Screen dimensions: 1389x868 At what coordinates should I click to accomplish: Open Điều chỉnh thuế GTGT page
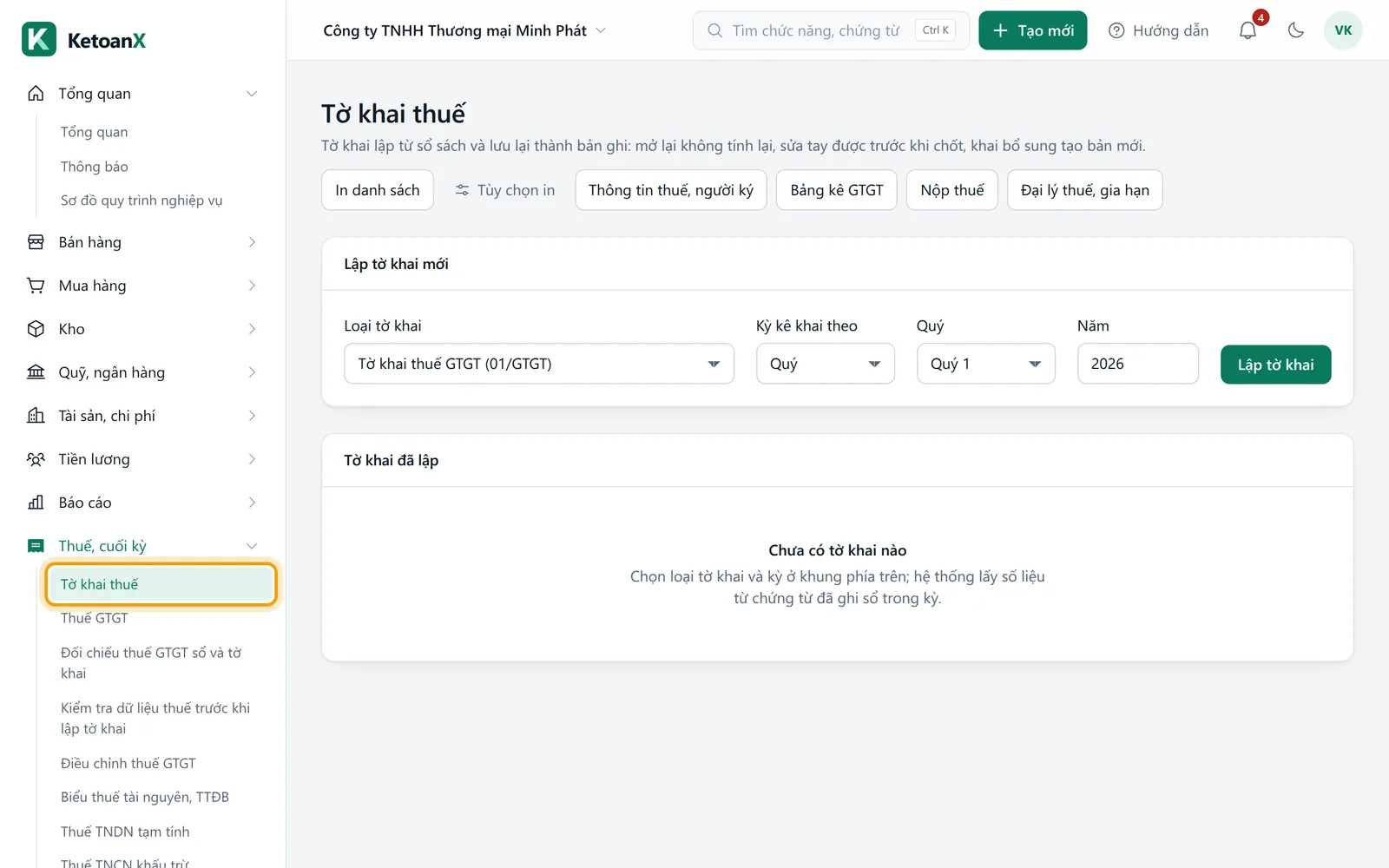(x=128, y=763)
